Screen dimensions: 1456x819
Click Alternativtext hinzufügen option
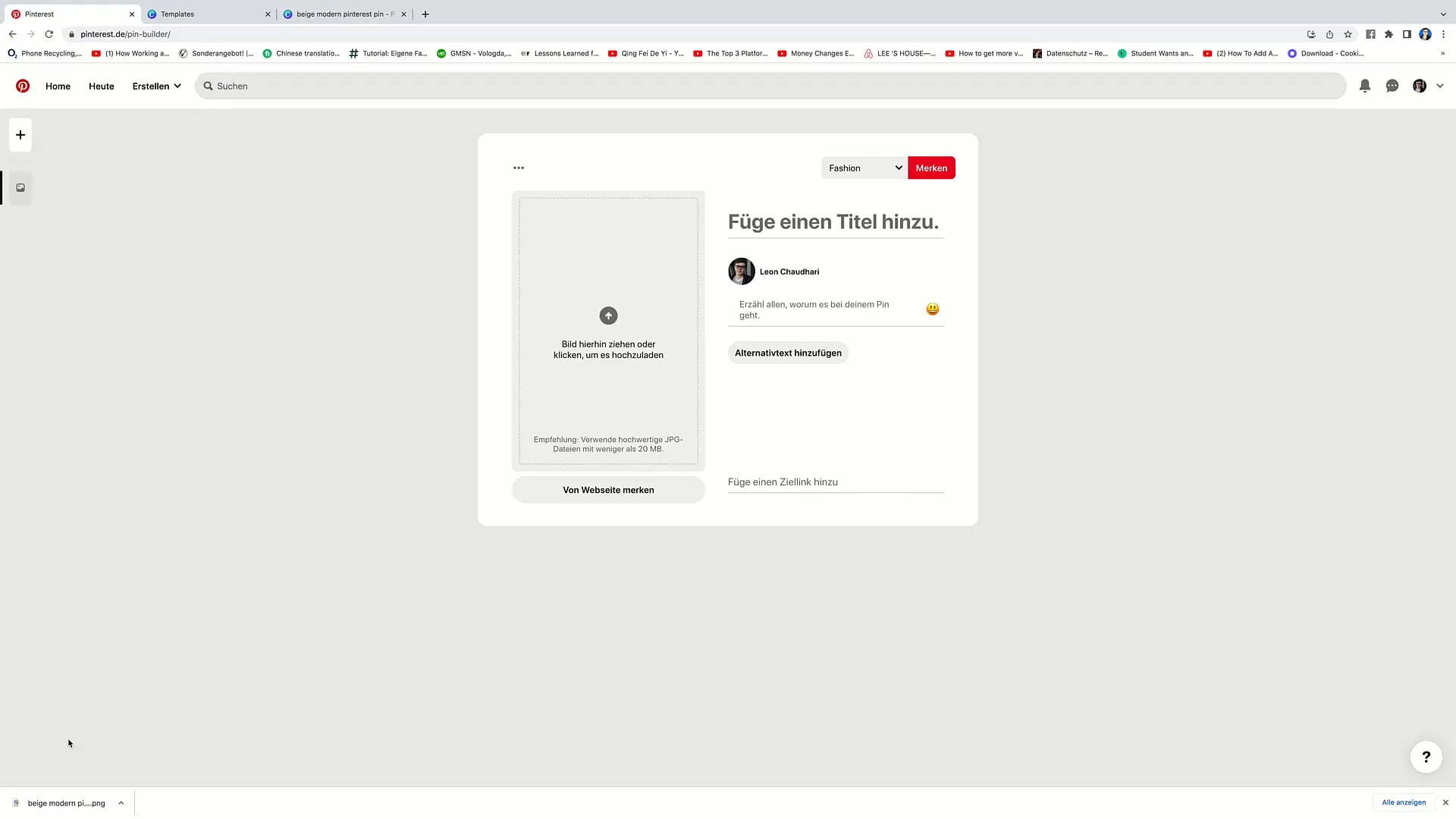788,352
